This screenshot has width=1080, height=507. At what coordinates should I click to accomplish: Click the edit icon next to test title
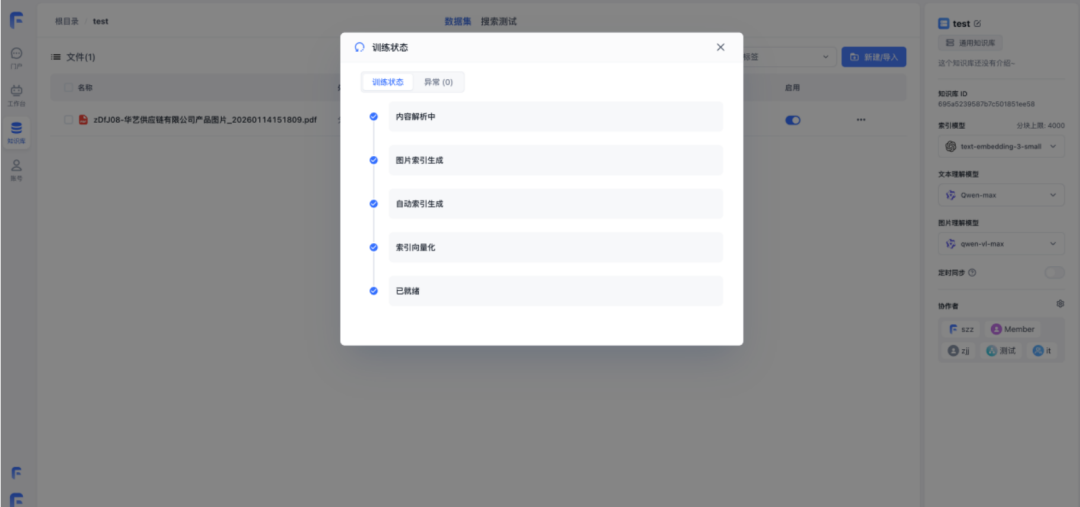pyautogui.click(x=977, y=23)
